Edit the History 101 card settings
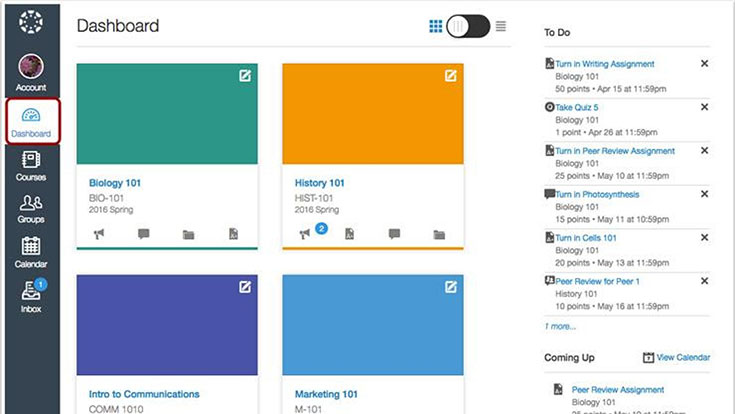 tap(451, 76)
